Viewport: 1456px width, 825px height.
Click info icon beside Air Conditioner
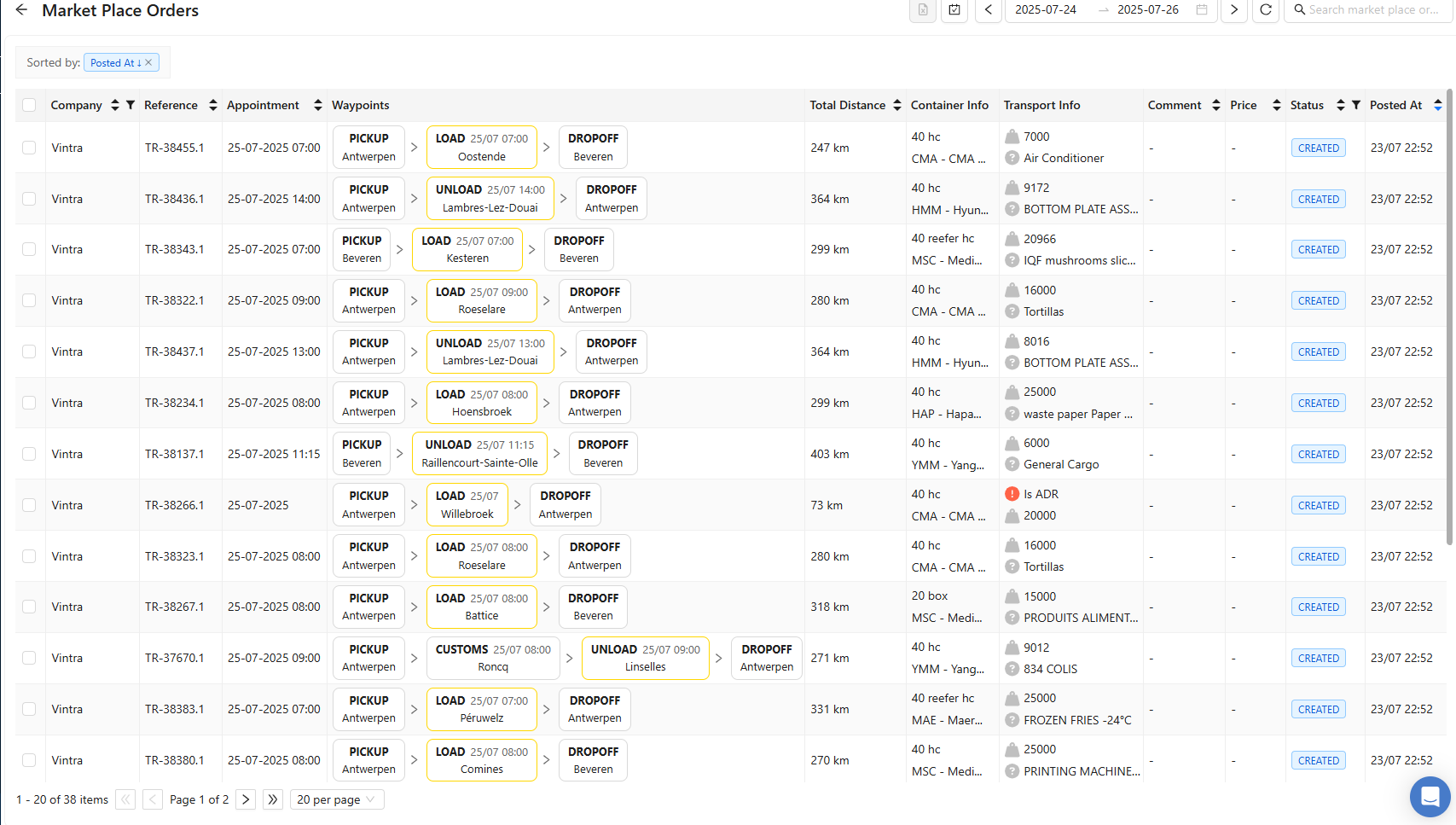pyautogui.click(x=1012, y=158)
